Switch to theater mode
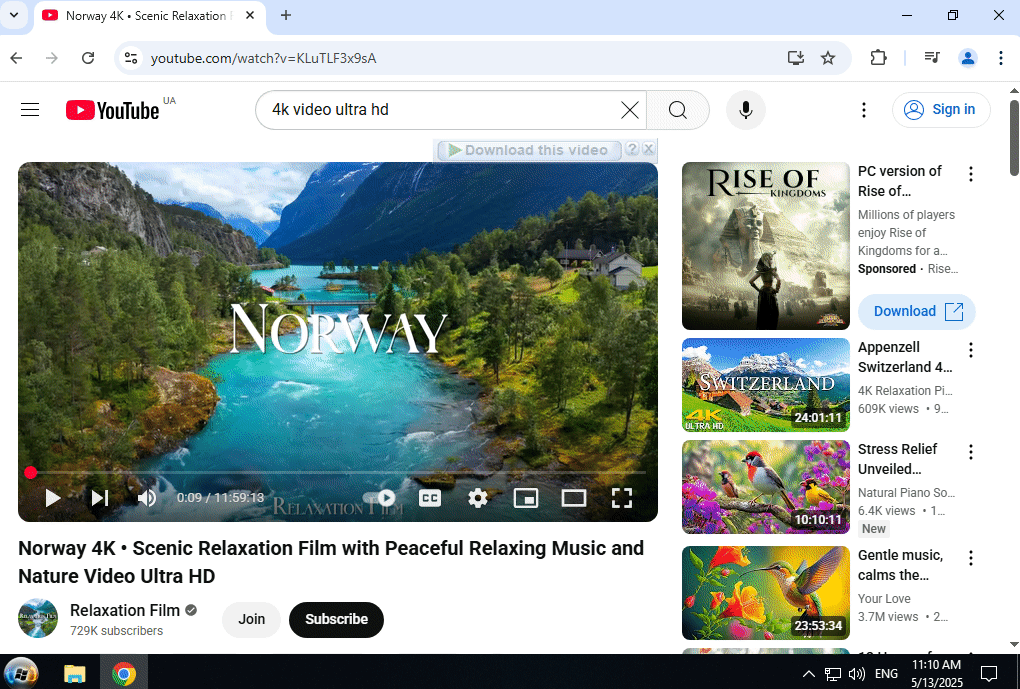The image size is (1020, 689). 574,498
